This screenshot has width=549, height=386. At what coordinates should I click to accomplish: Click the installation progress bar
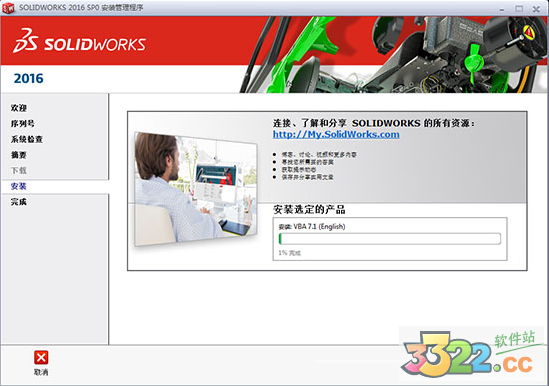[390, 239]
